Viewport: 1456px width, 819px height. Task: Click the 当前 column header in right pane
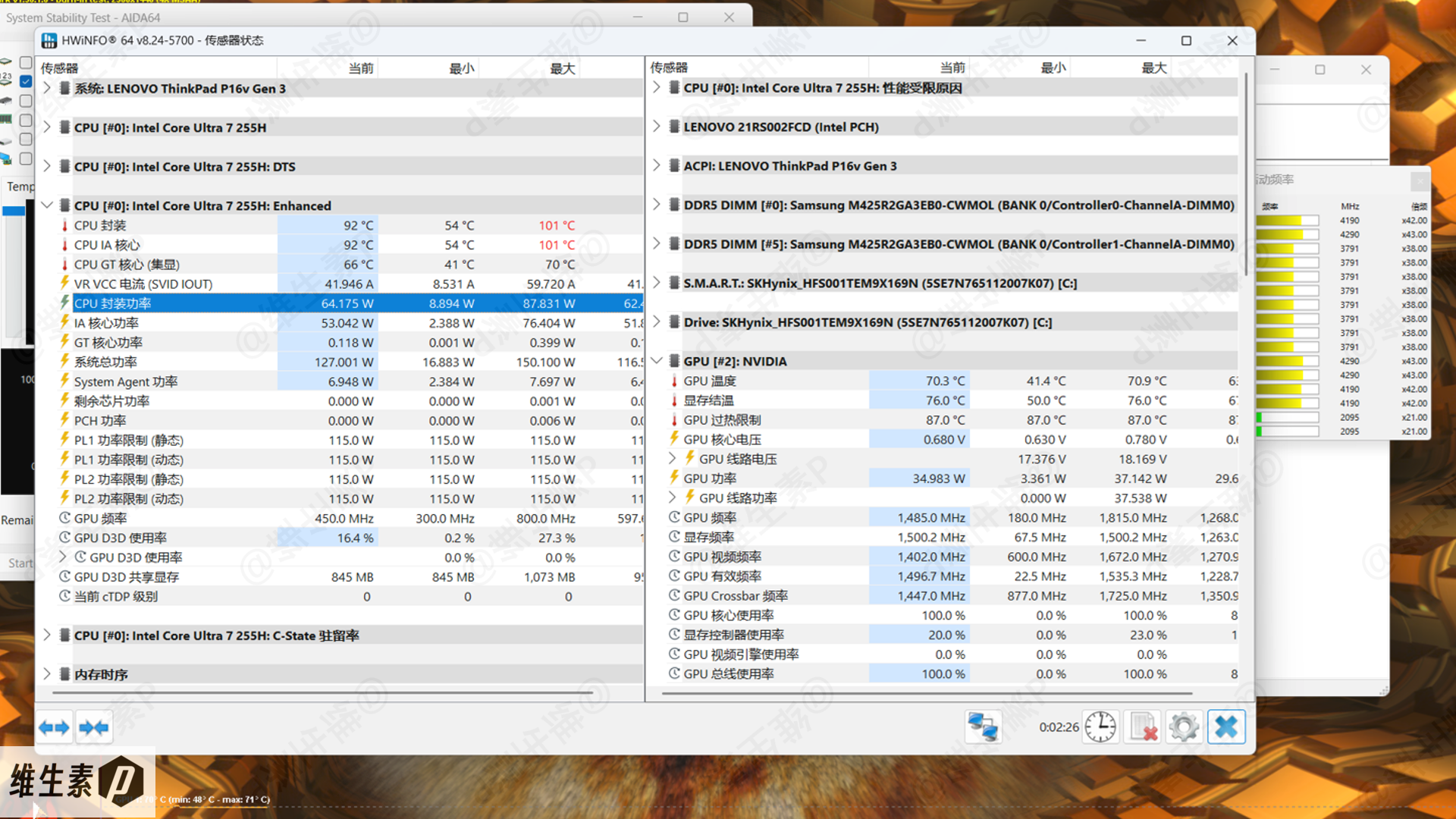click(952, 68)
